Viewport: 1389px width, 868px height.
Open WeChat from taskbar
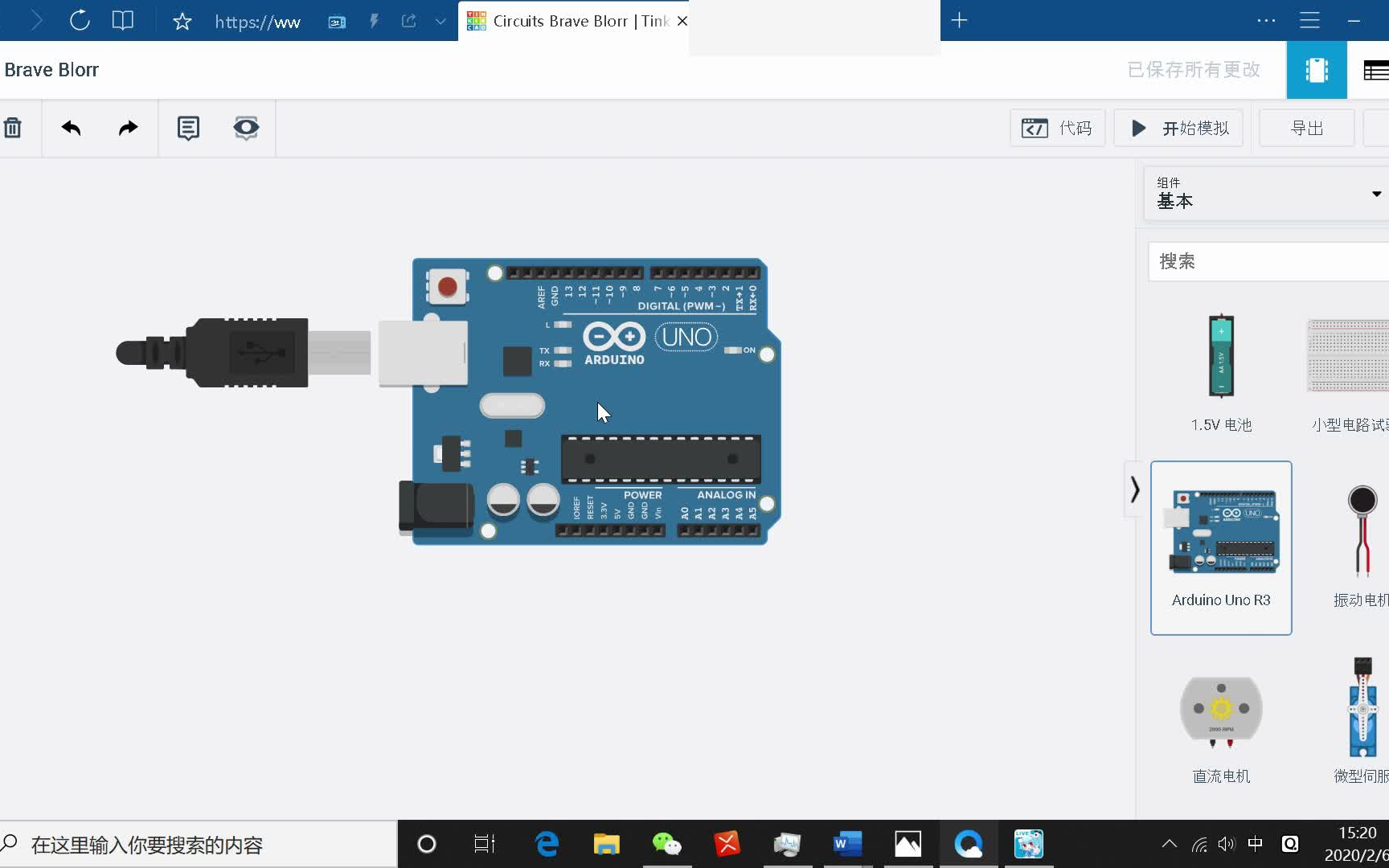point(666,844)
